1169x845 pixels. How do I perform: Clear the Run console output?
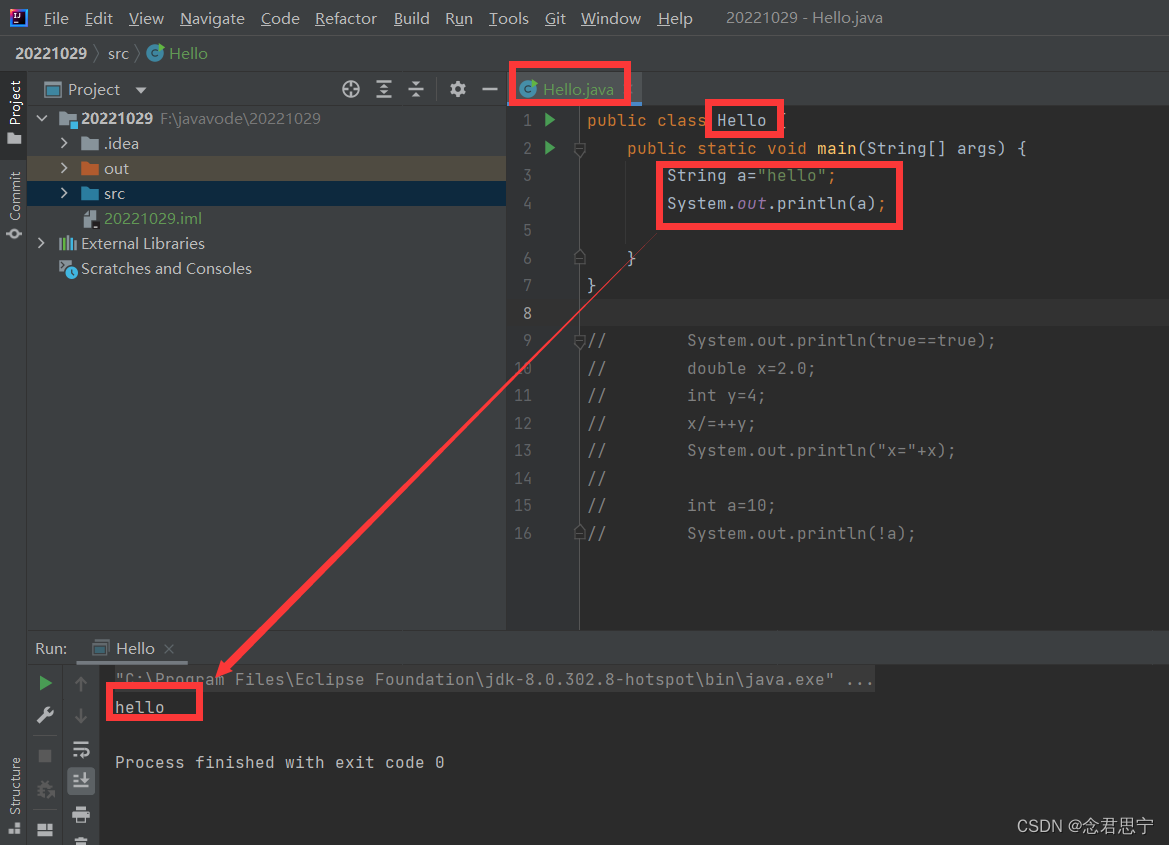81,841
